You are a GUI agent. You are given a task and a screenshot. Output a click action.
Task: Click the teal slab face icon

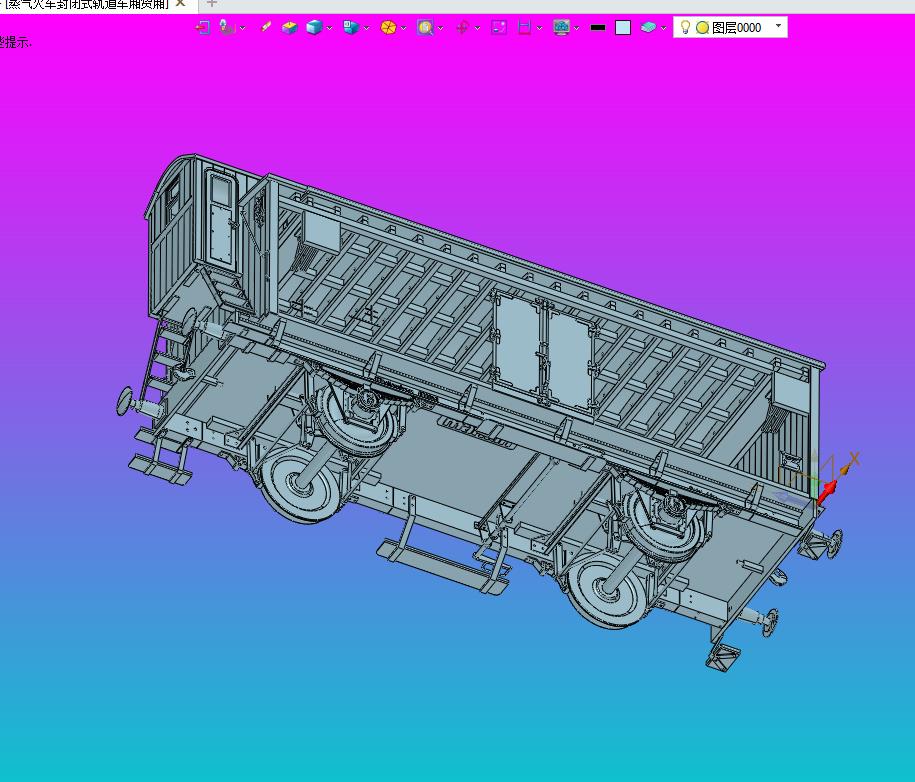click(x=648, y=27)
